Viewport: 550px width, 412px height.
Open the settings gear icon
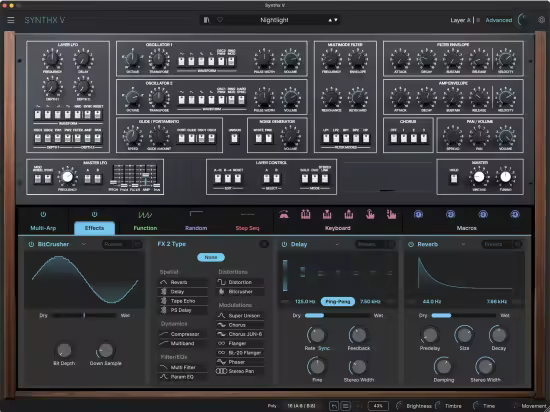pos(541,20)
